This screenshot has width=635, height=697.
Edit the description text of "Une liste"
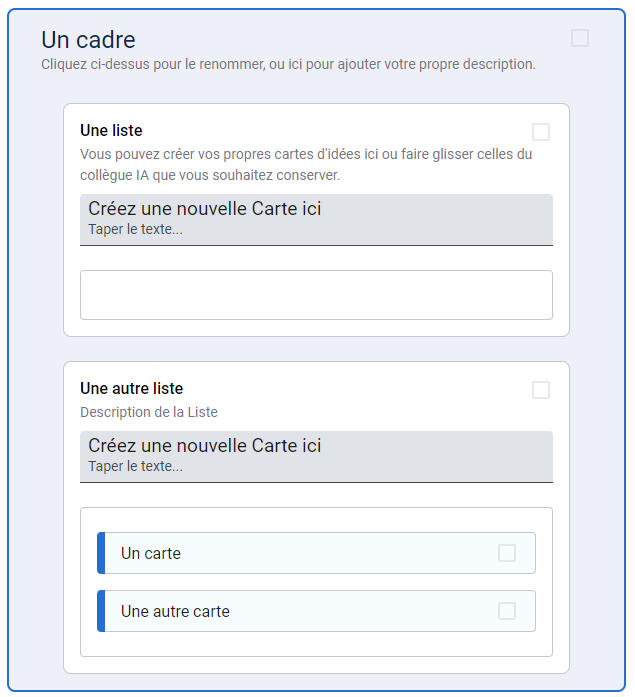click(305, 165)
